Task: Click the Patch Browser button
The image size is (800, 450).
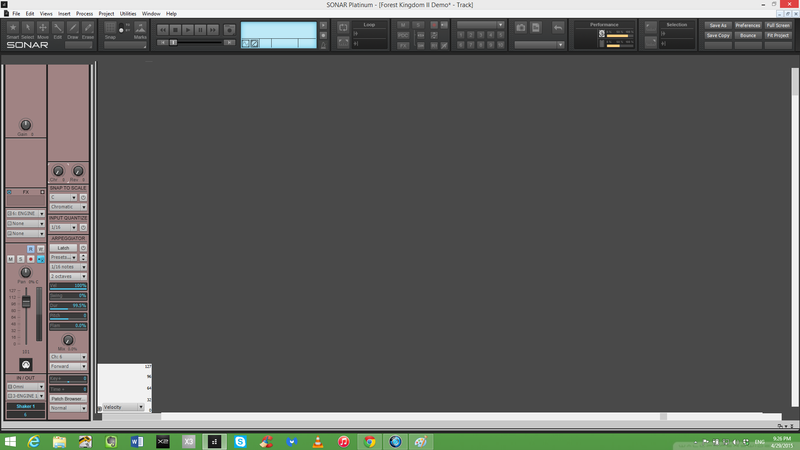Action: [x=66, y=398]
